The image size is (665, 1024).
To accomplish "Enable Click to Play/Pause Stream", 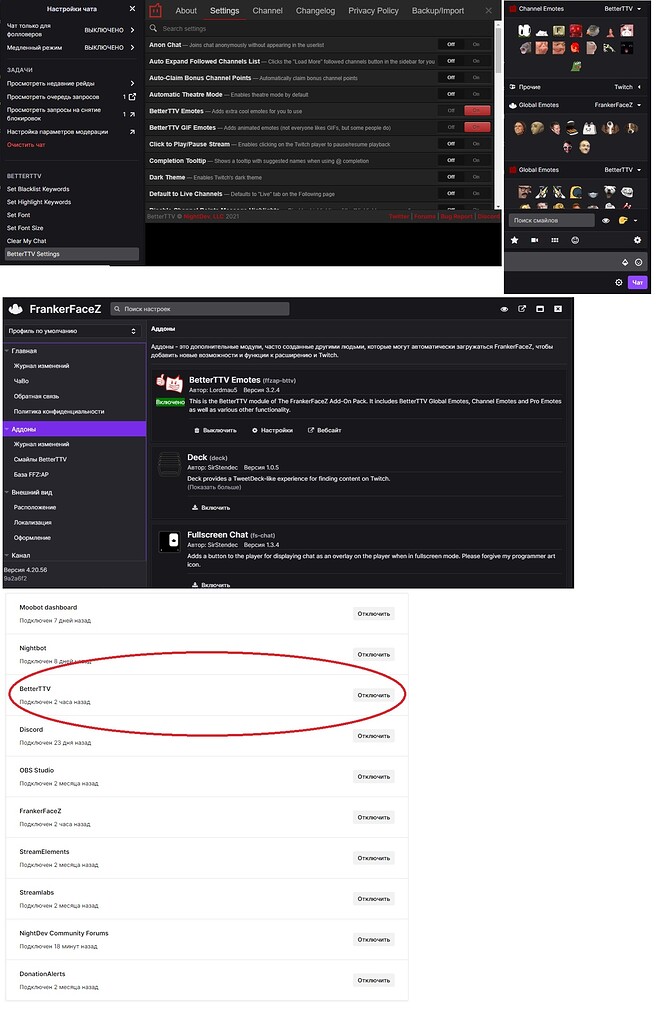I will click(476, 144).
